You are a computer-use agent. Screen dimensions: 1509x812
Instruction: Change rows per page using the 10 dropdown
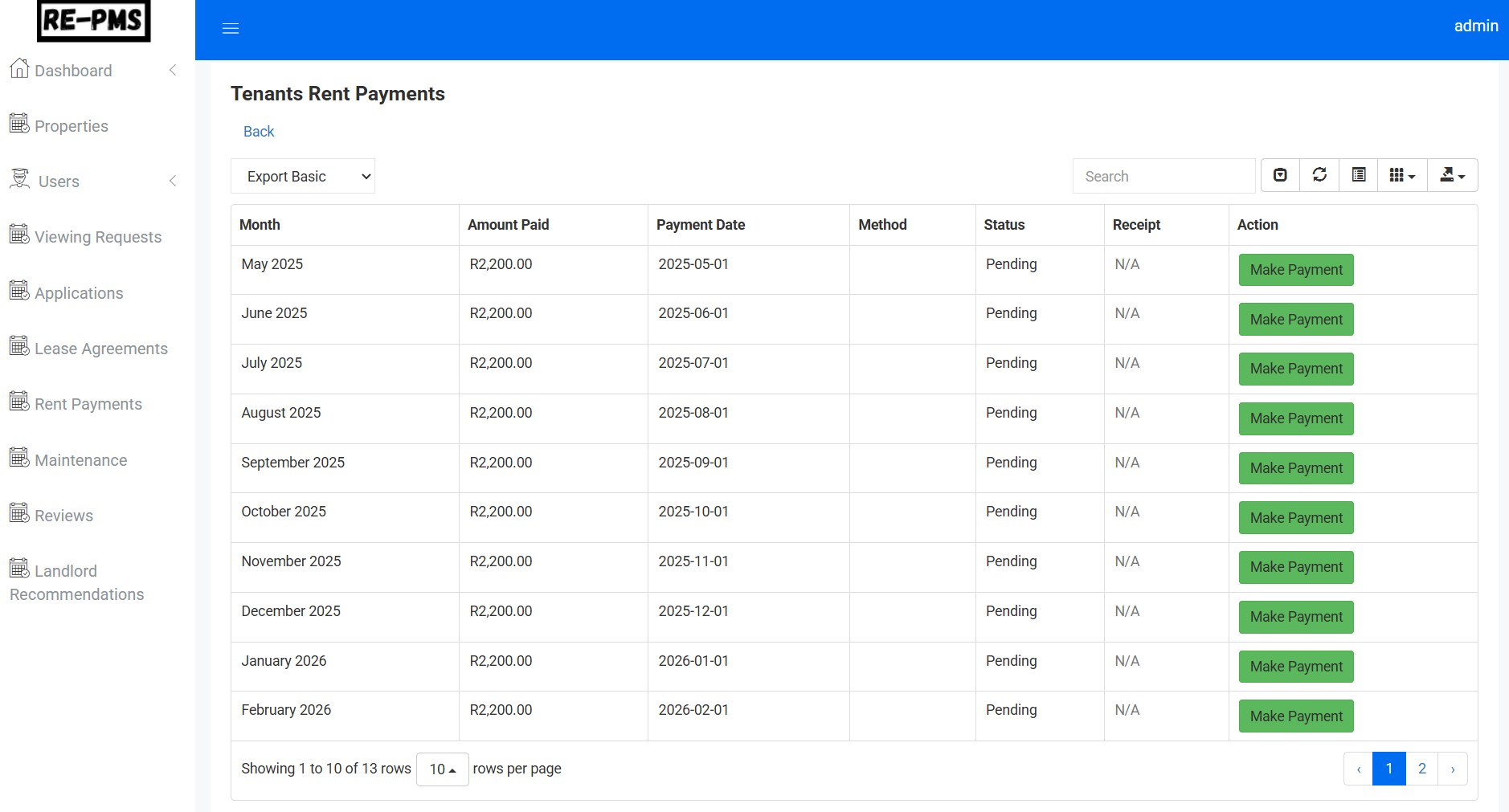pos(441,768)
